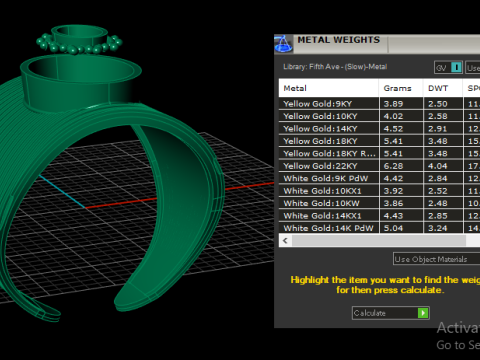
Task: Select the White Gold:14K PdW row
Action: pyautogui.click(x=379, y=228)
